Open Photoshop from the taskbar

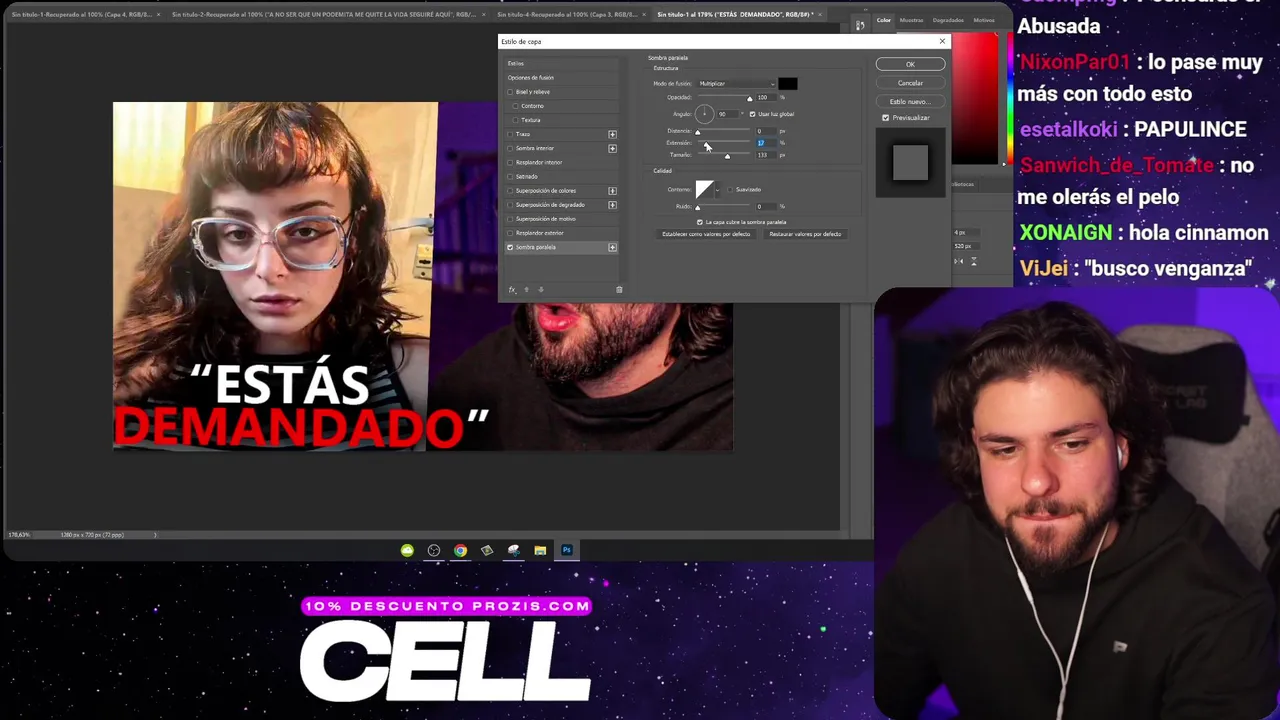click(x=567, y=550)
